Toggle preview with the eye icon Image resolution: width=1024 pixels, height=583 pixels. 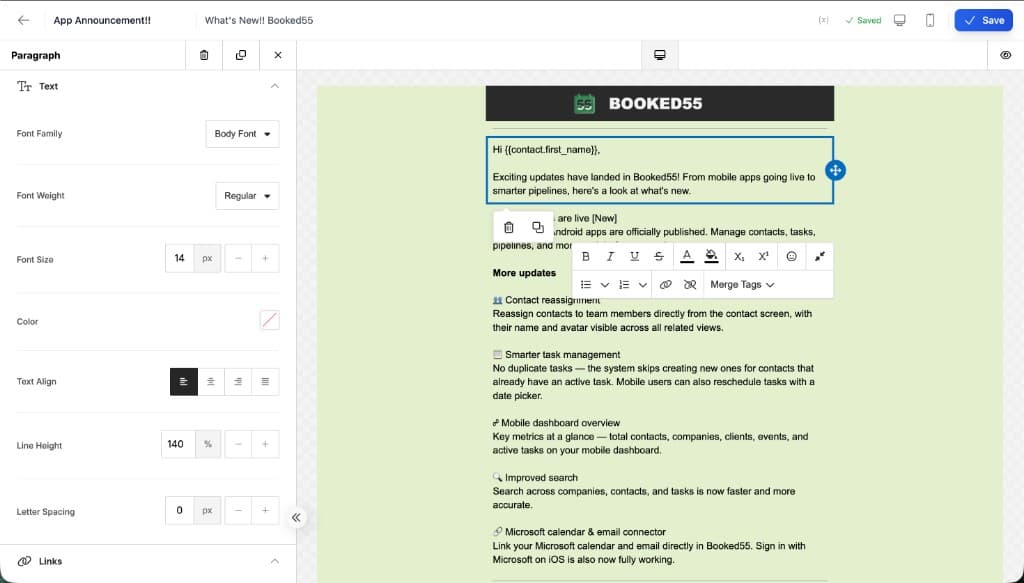(x=1006, y=55)
